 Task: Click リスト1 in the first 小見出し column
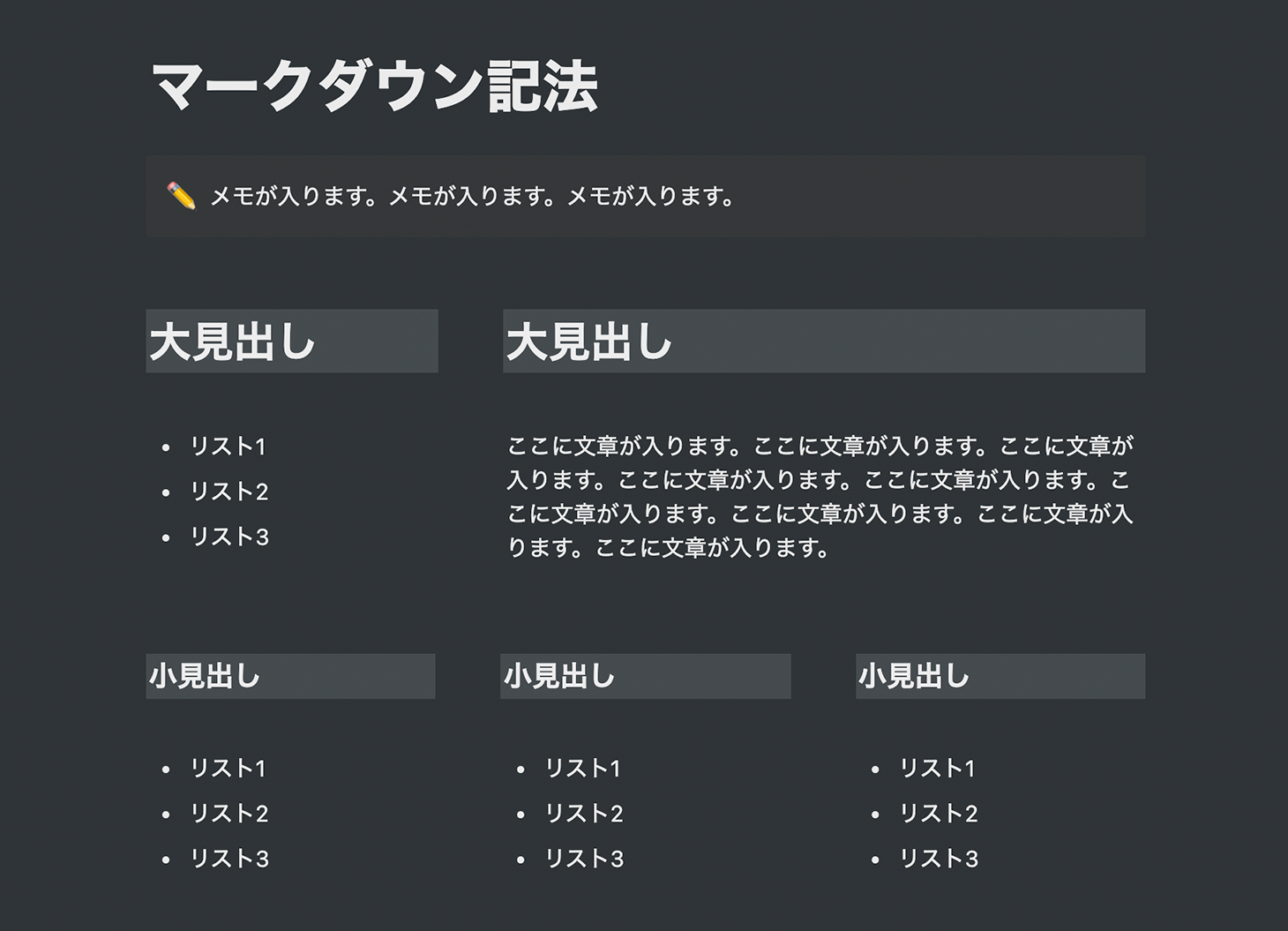pos(228,769)
